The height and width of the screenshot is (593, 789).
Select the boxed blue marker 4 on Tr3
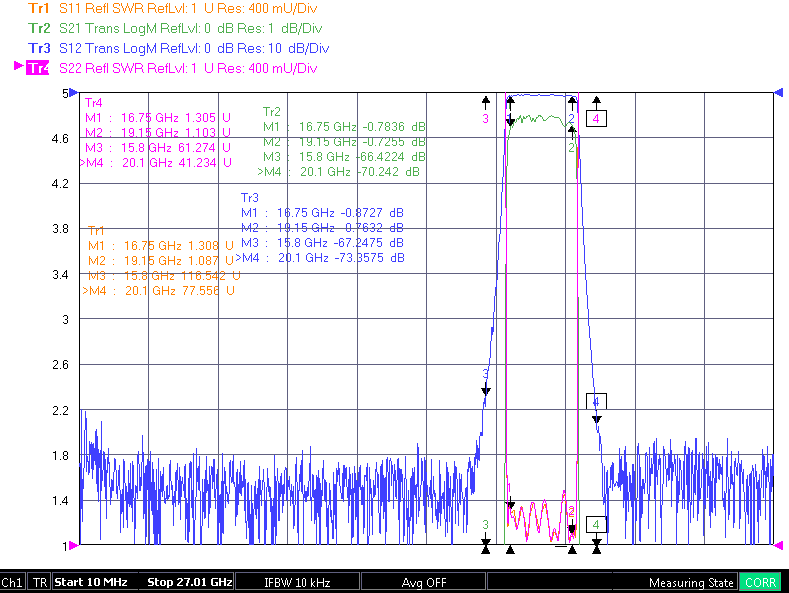pos(596,401)
